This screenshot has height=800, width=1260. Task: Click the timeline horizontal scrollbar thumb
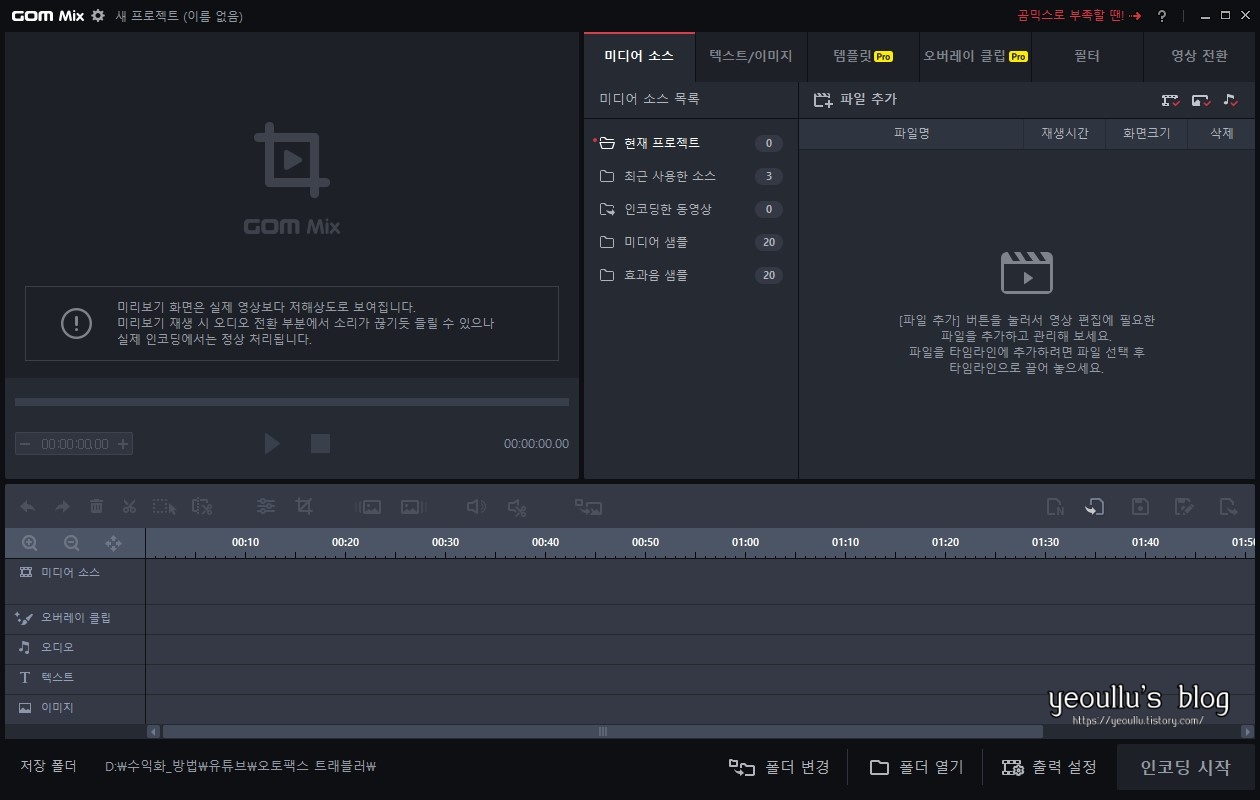coord(602,731)
